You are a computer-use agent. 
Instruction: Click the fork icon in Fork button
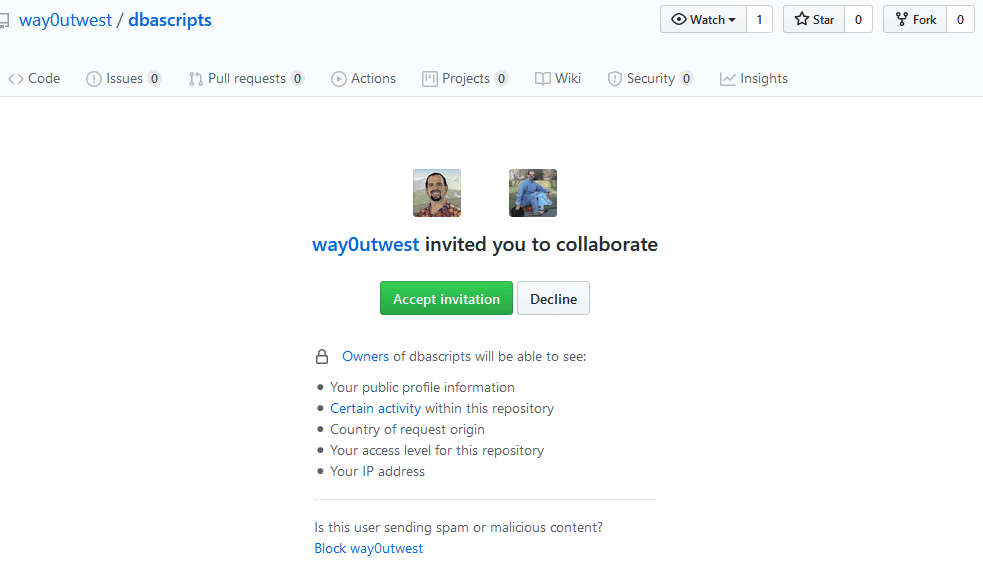click(x=902, y=19)
